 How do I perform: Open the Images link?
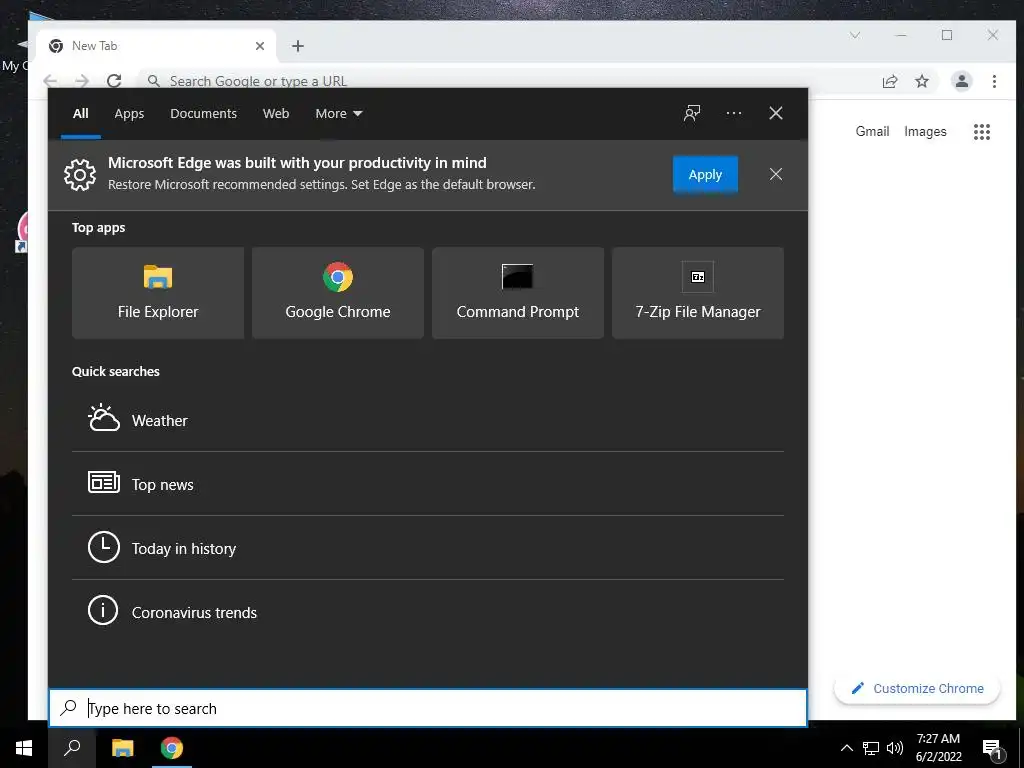coord(925,131)
